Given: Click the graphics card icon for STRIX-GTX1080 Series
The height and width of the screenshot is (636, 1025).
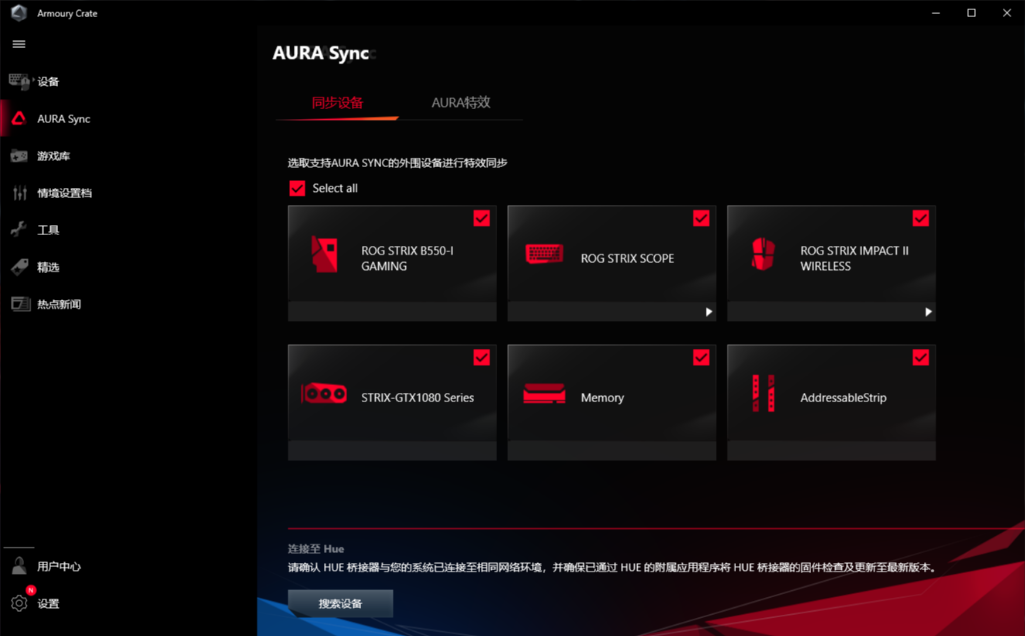Looking at the screenshot, I should pos(324,393).
